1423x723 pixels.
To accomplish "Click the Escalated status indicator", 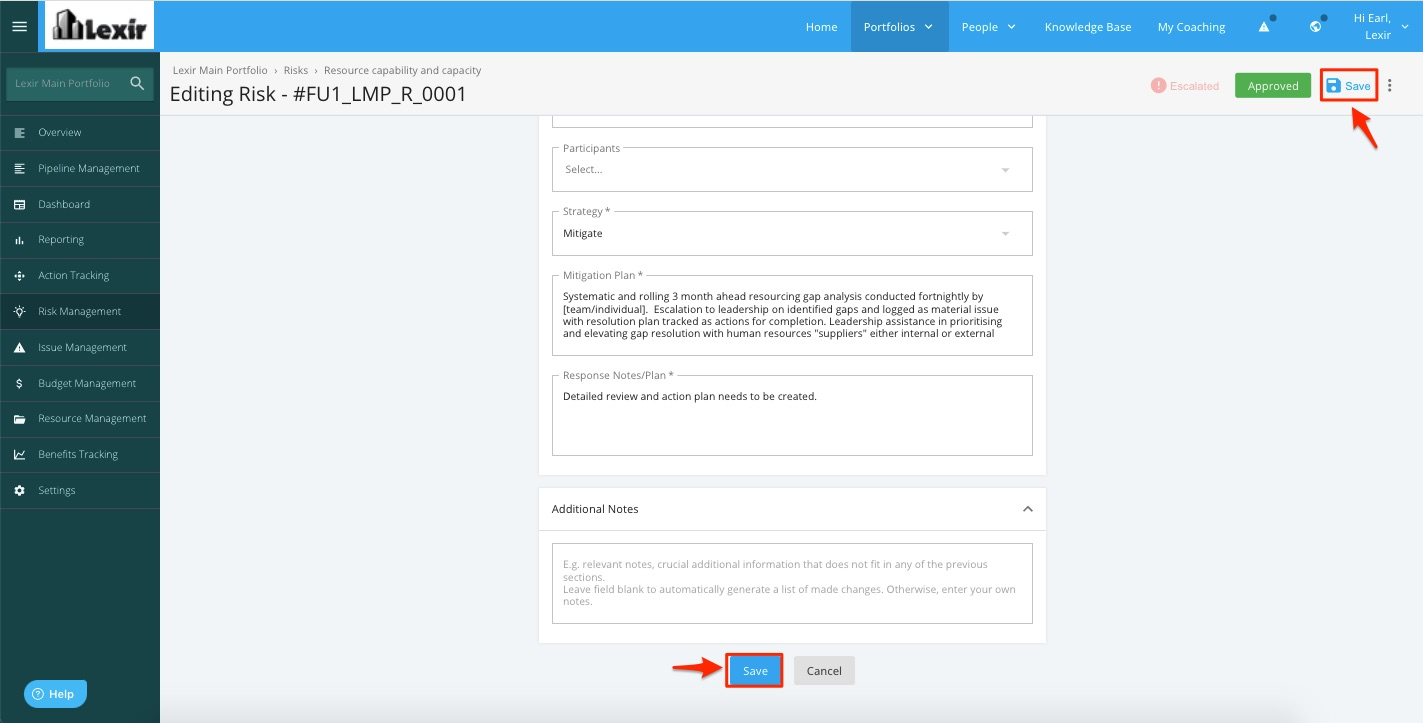I will (x=1185, y=86).
